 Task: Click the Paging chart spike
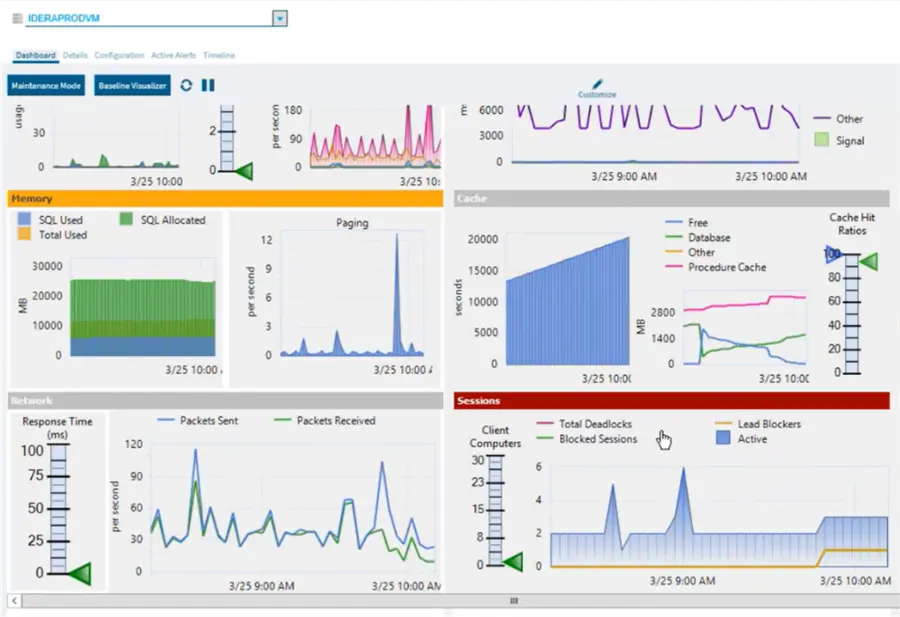tap(396, 293)
